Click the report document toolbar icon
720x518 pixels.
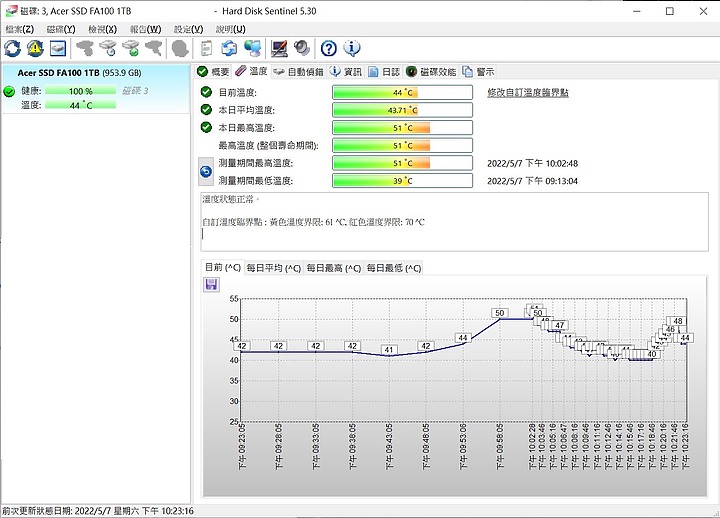(x=207, y=48)
